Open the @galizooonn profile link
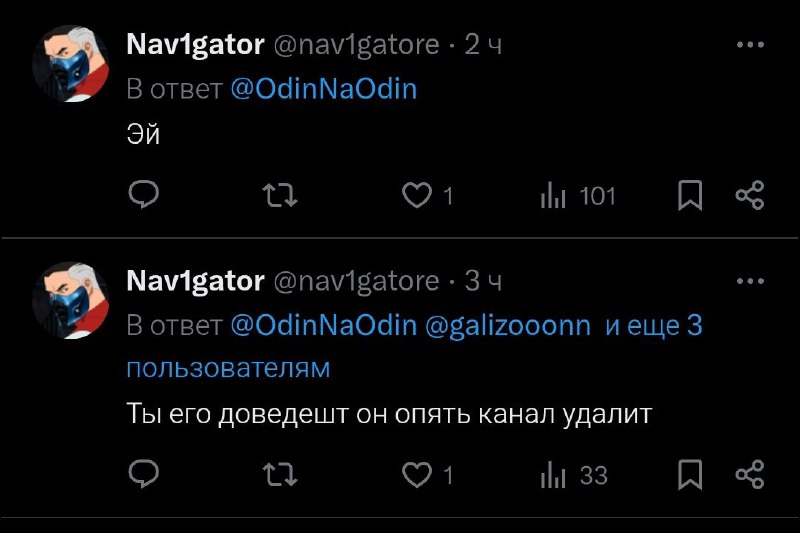 pos(510,326)
